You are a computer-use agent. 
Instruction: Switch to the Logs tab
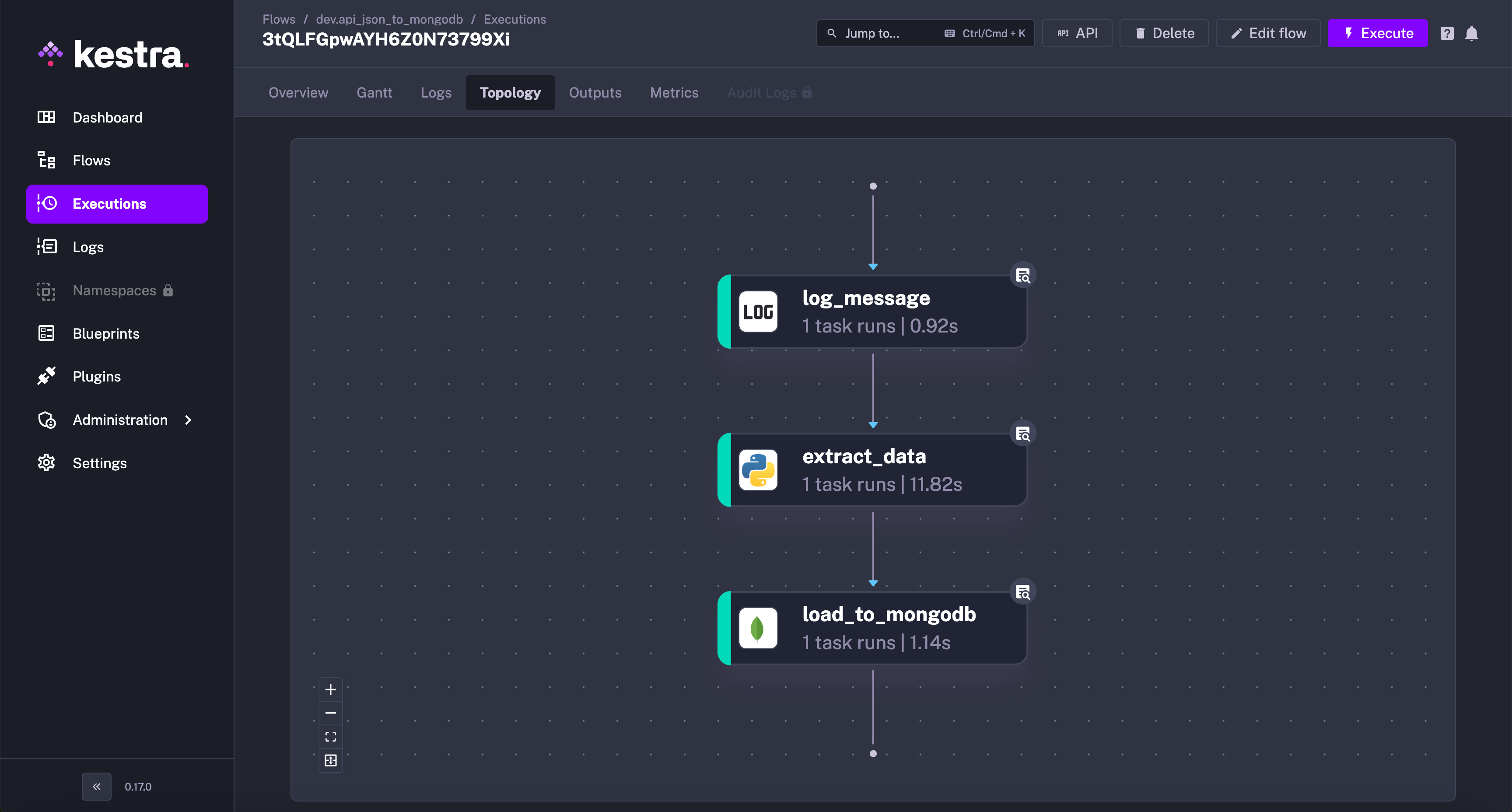point(436,92)
